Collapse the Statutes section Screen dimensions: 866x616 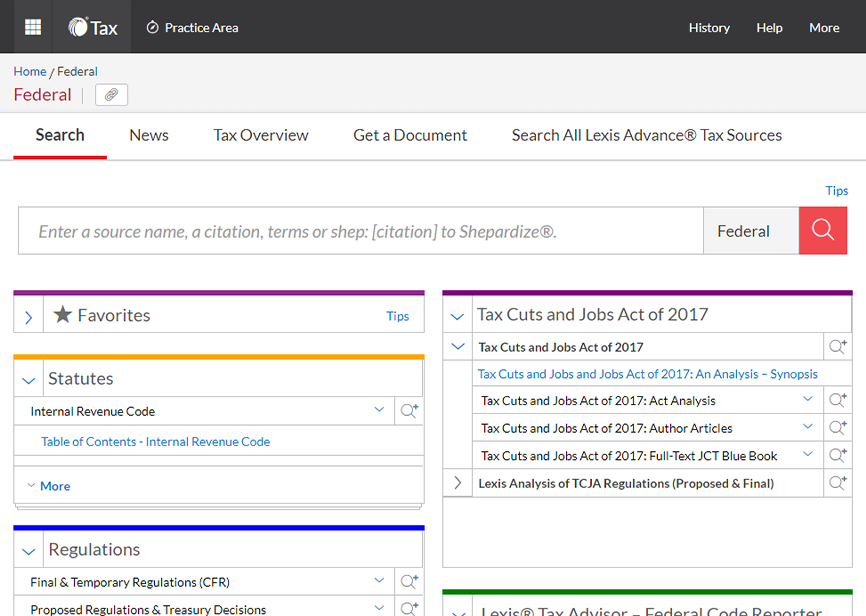tap(29, 380)
